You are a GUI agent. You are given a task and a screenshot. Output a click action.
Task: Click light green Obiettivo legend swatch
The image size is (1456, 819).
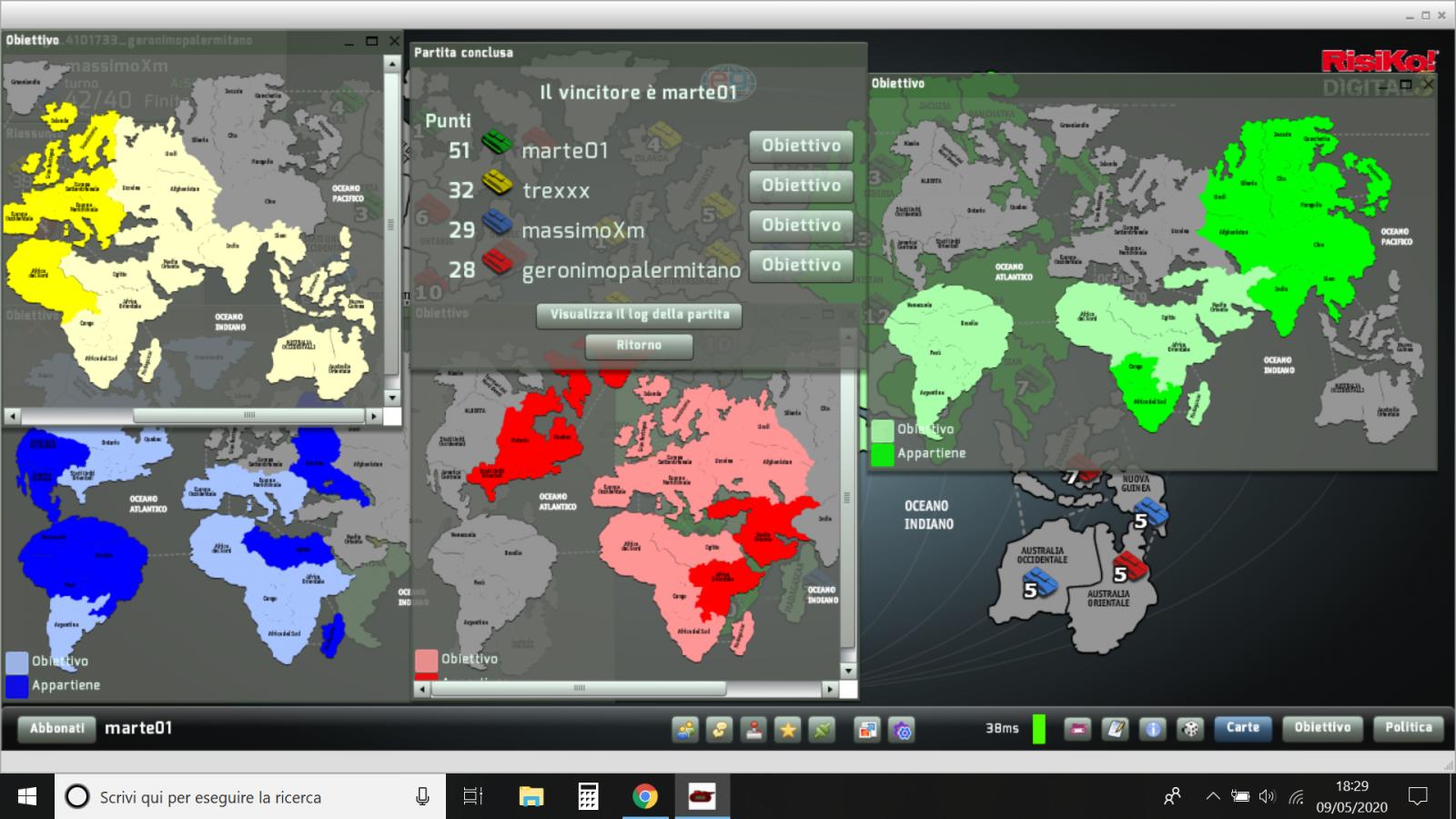(x=882, y=430)
